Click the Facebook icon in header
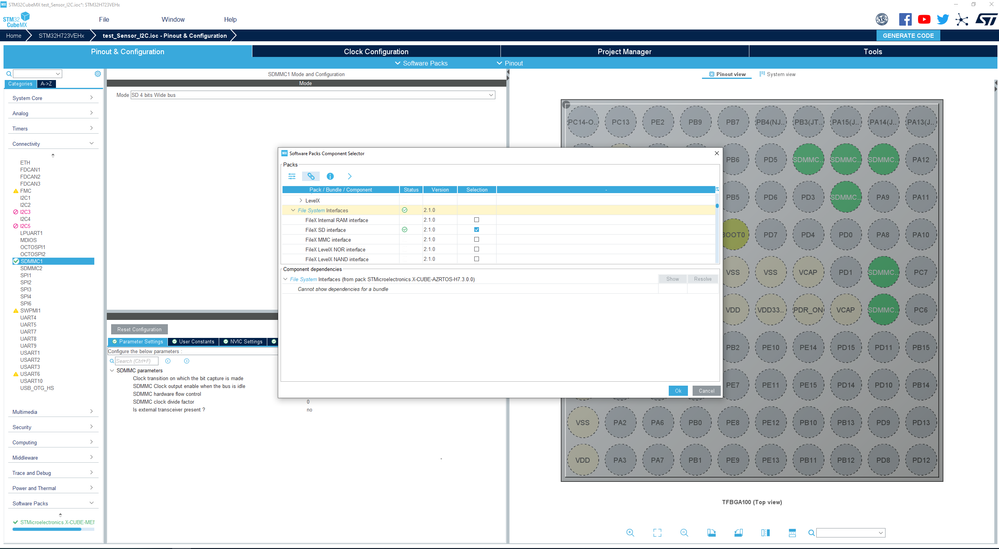The image size is (999, 549). click(x=905, y=19)
